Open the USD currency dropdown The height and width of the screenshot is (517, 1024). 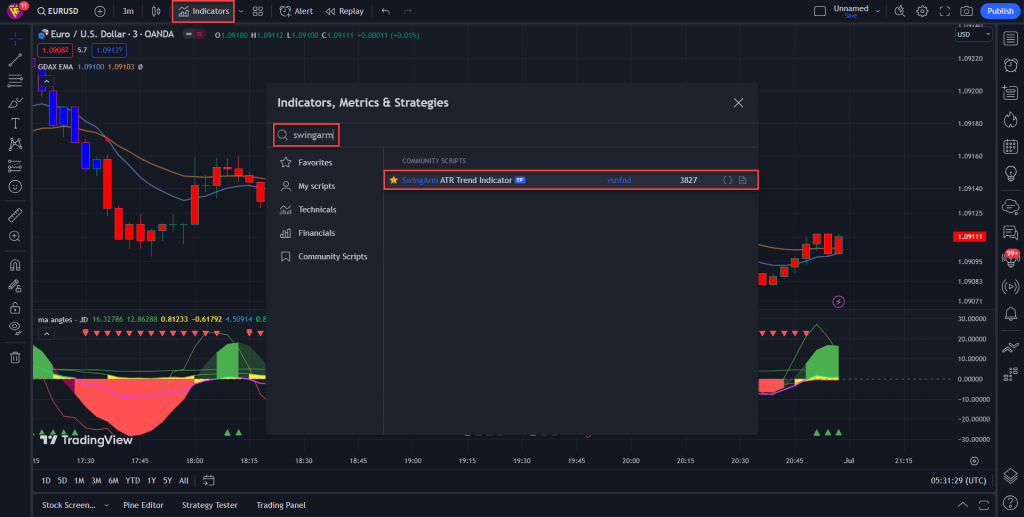pyautogui.click(x=974, y=35)
